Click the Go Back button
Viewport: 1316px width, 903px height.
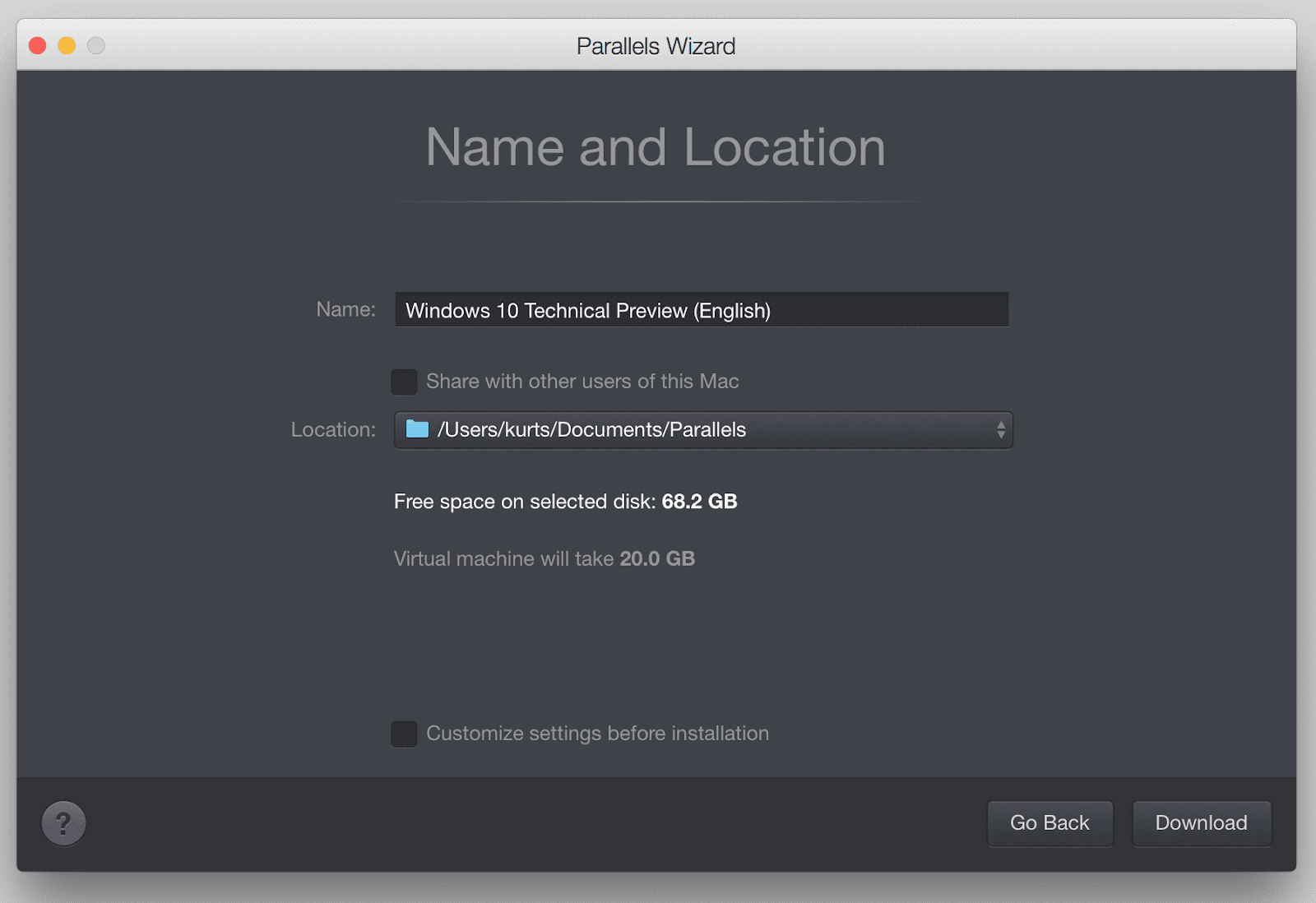click(x=1050, y=823)
